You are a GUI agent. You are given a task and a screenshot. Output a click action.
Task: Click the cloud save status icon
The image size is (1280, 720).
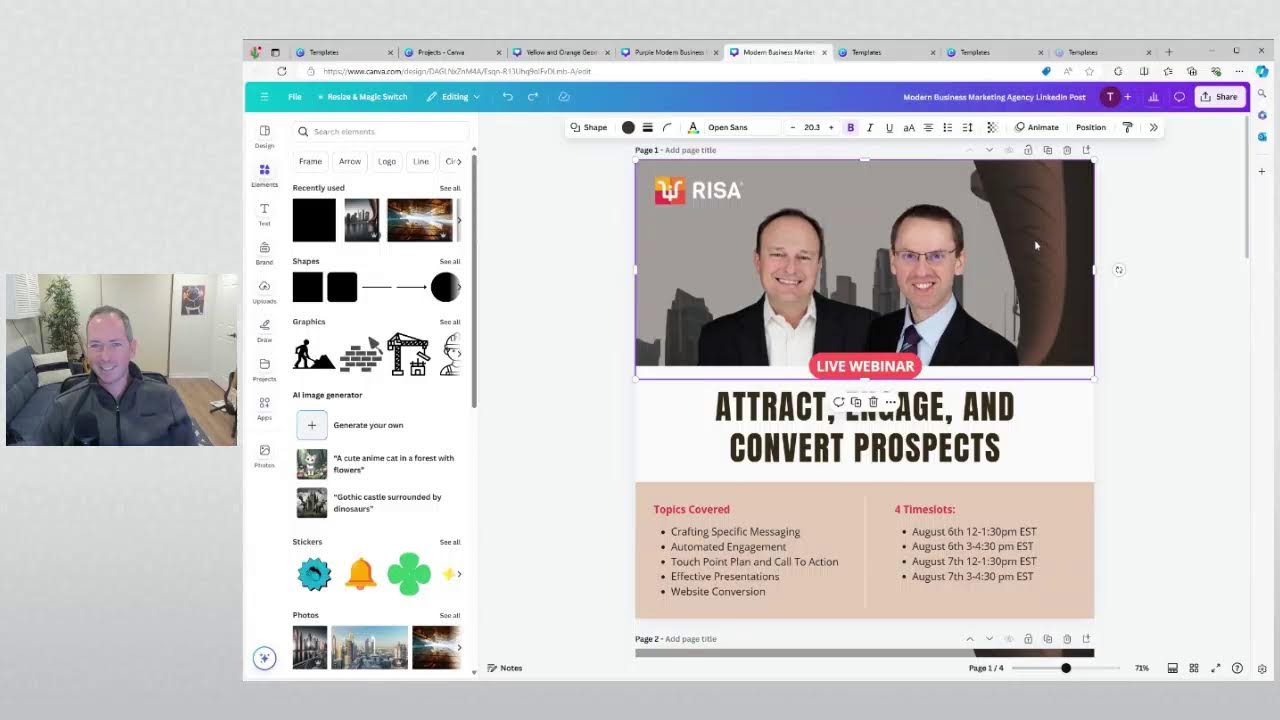pyautogui.click(x=564, y=97)
